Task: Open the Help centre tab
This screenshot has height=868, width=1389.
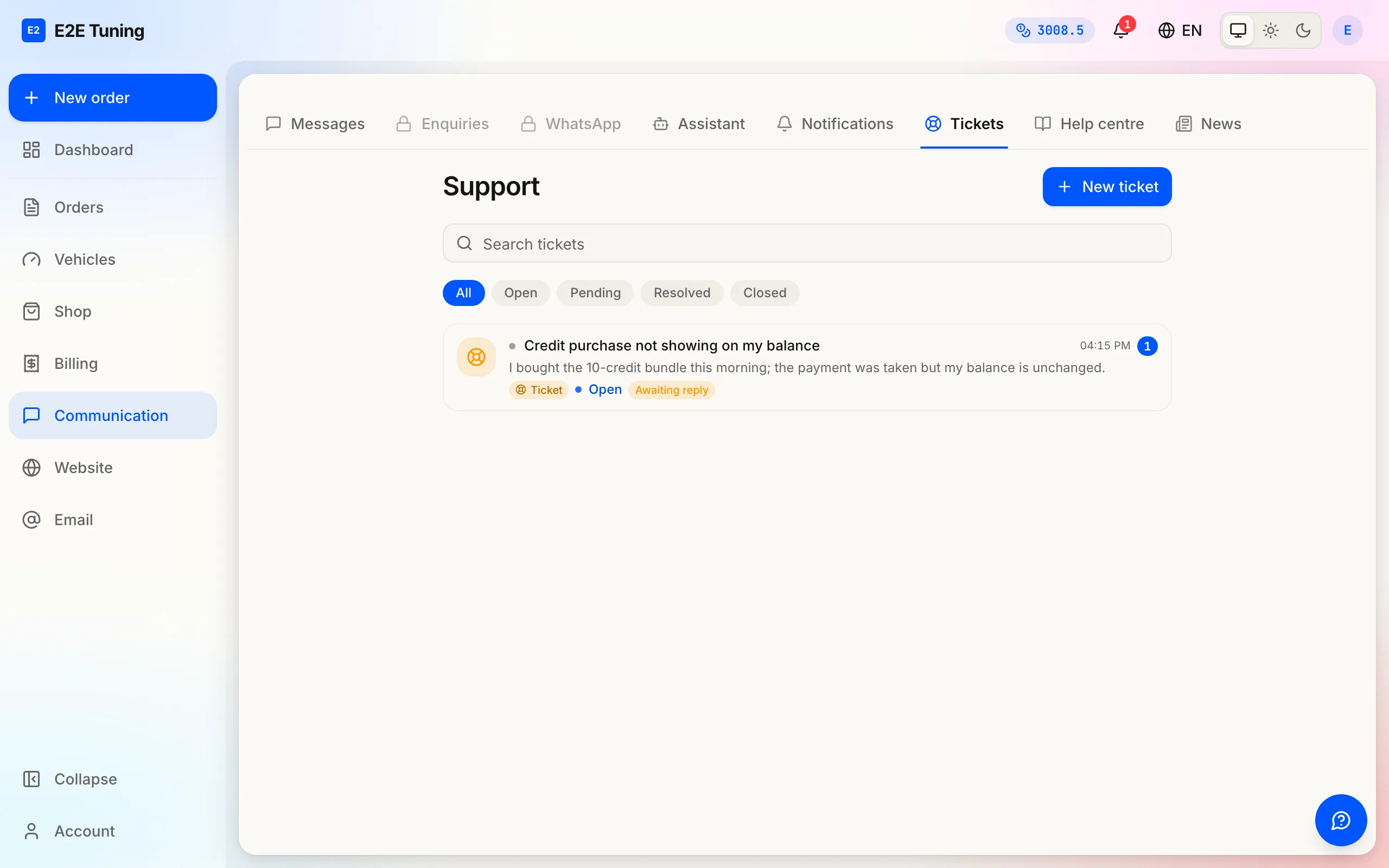Action: (1089, 124)
